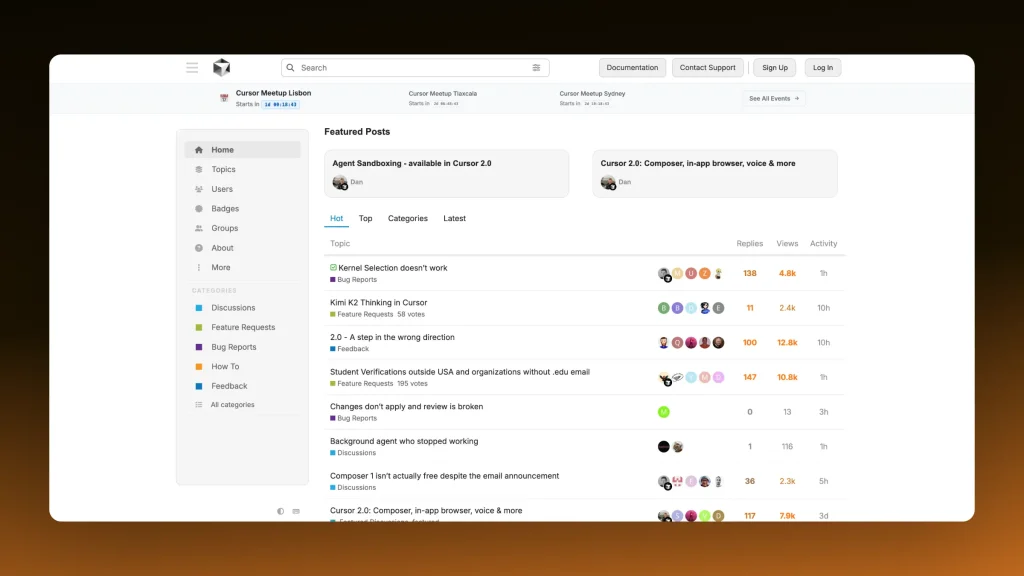Click first avatar on 2.0 wrong direction row
Viewport: 1024px width, 576px height.
664,342
